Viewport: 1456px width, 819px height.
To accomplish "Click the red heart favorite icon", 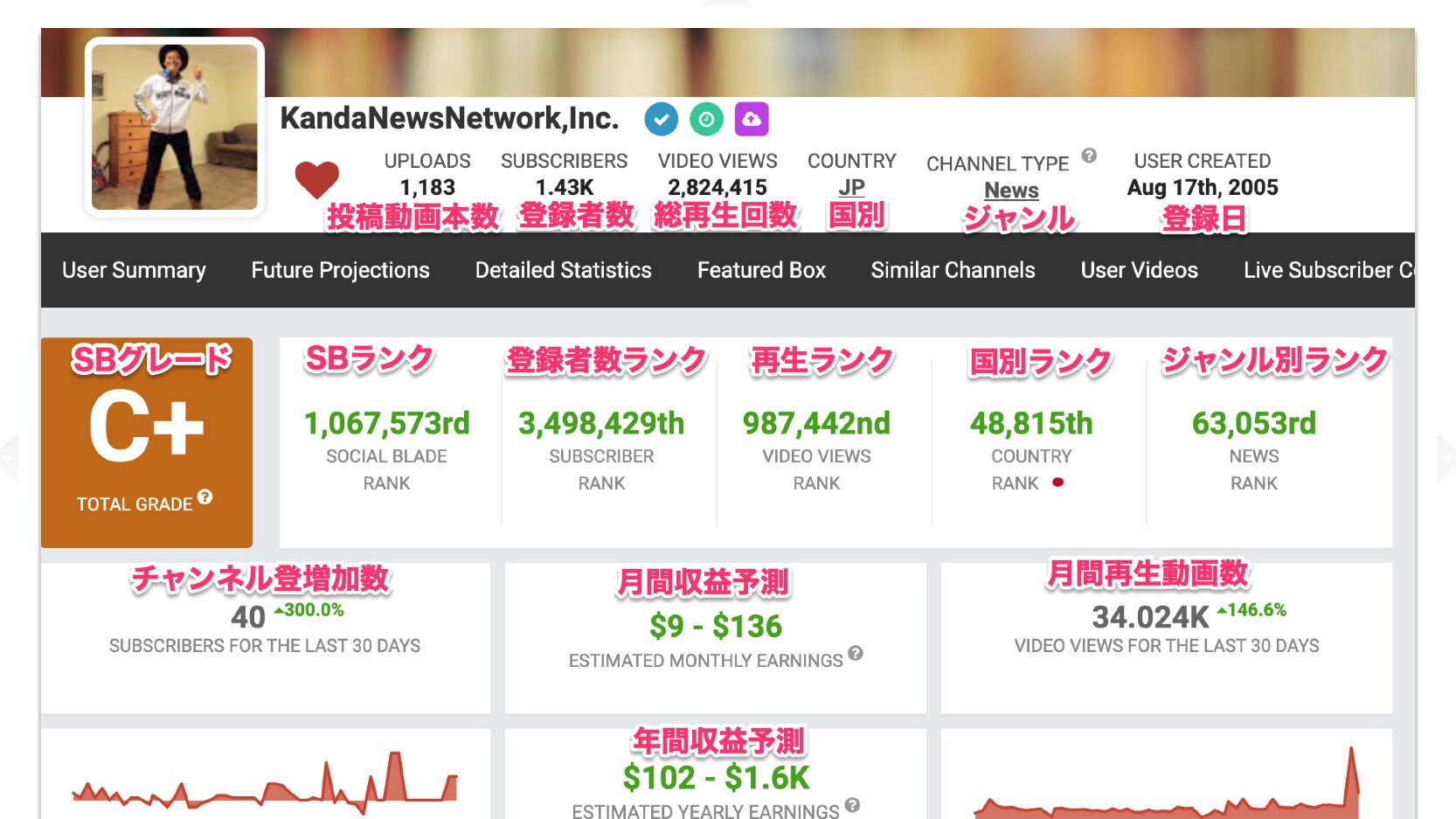I will [x=316, y=180].
